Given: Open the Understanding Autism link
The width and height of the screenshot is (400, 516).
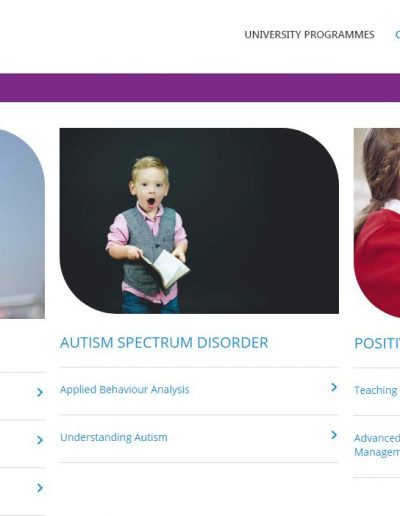Looking at the screenshot, I should 114,437.
